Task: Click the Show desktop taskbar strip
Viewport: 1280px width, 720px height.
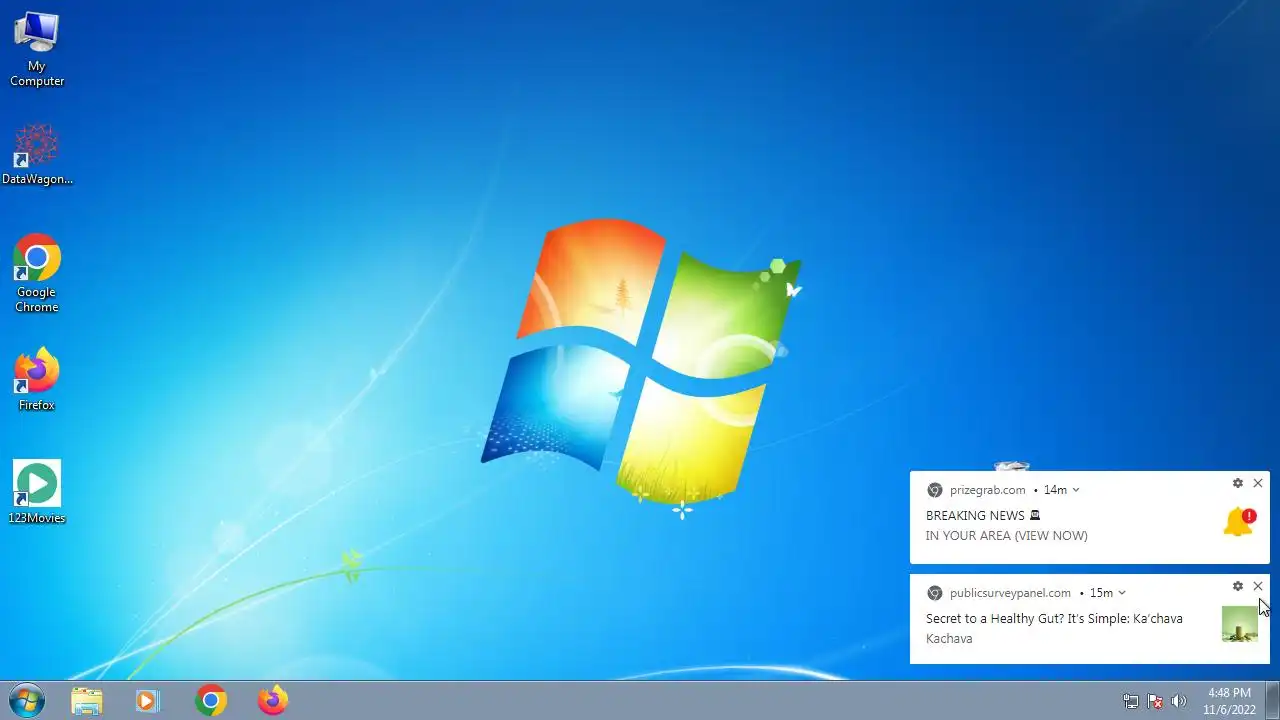Action: pyautogui.click(x=1272, y=700)
